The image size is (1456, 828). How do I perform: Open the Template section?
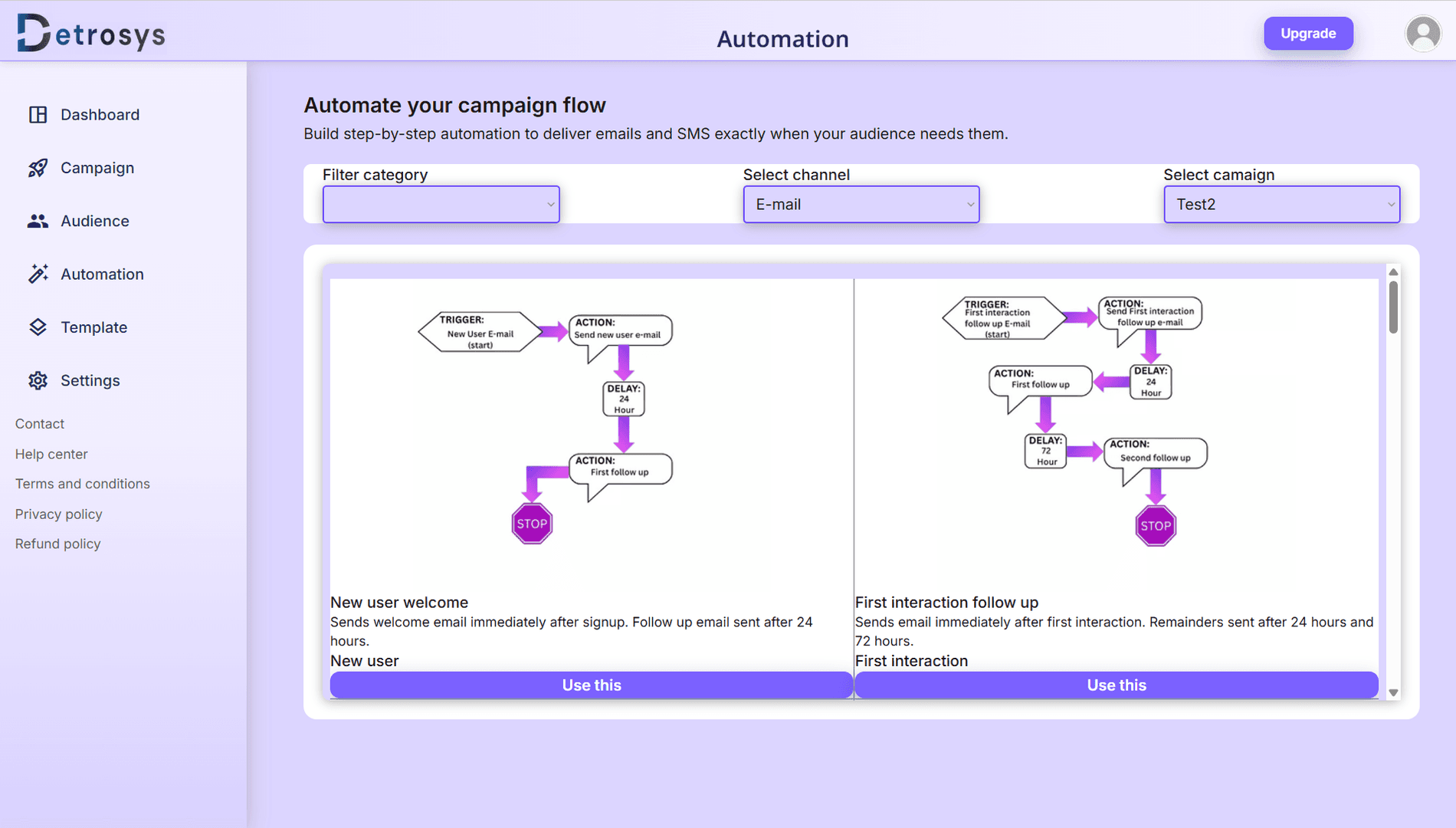[x=94, y=327]
